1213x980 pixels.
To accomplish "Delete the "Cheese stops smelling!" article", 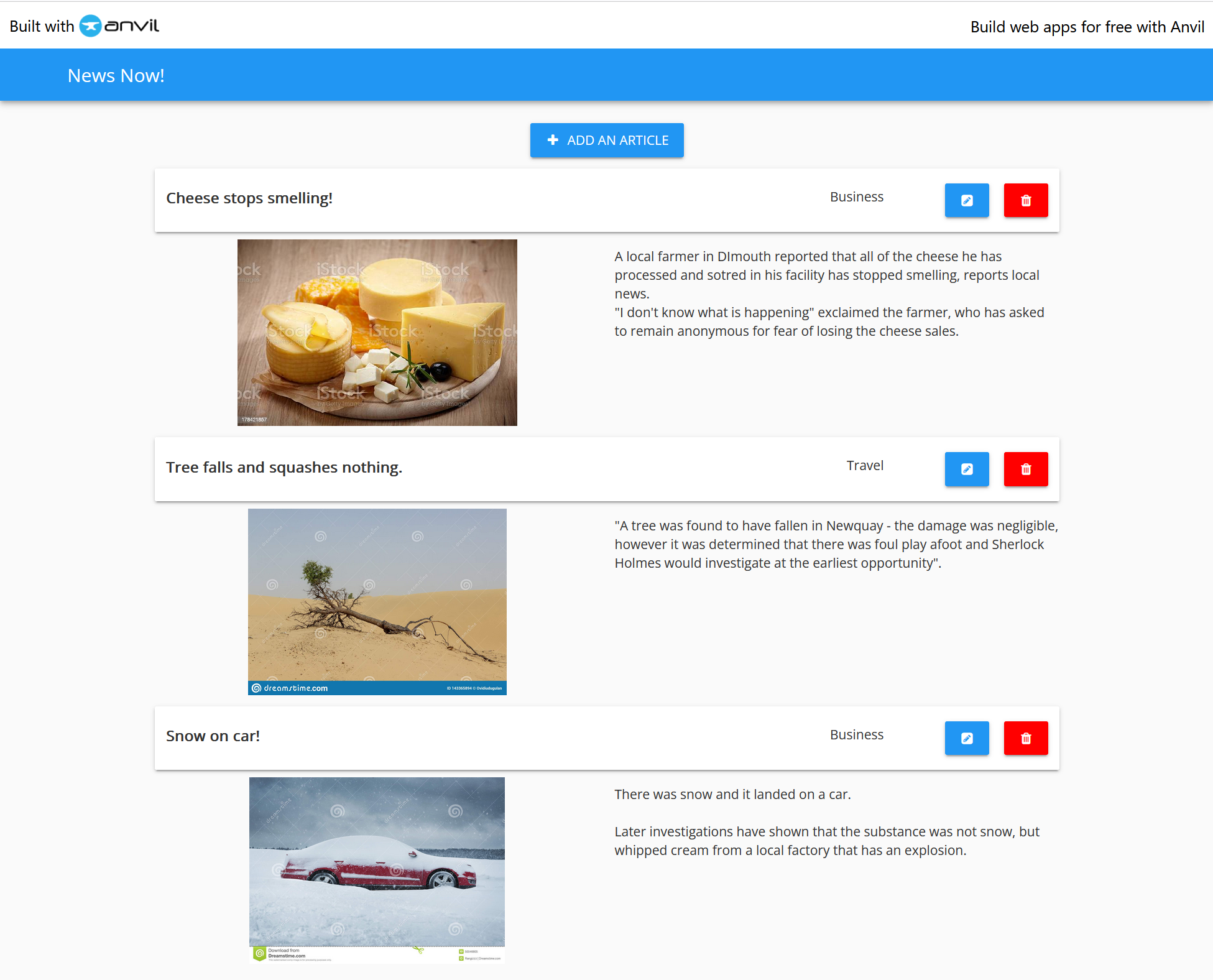I will (1025, 200).
